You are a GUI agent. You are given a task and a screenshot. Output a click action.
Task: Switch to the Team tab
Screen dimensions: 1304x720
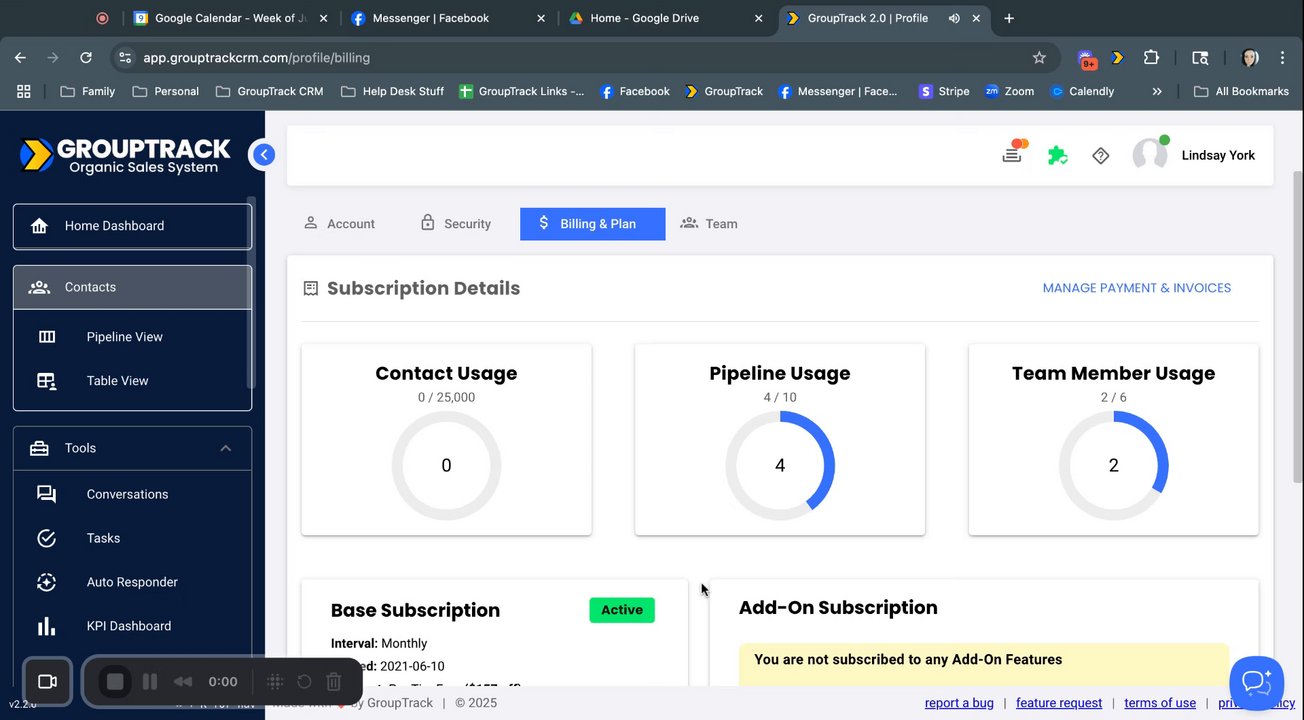click(709, 224)
